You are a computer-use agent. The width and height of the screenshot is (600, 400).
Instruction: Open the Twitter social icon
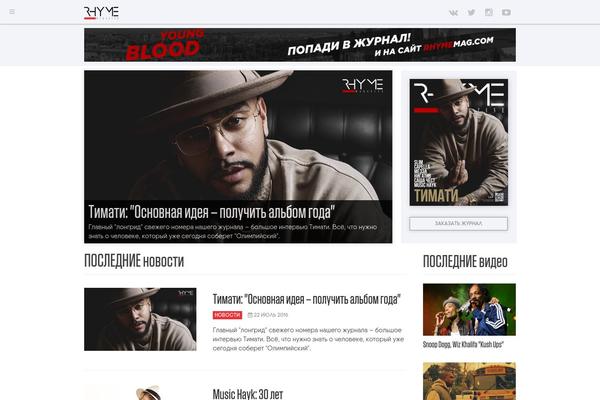coord(471,13)
